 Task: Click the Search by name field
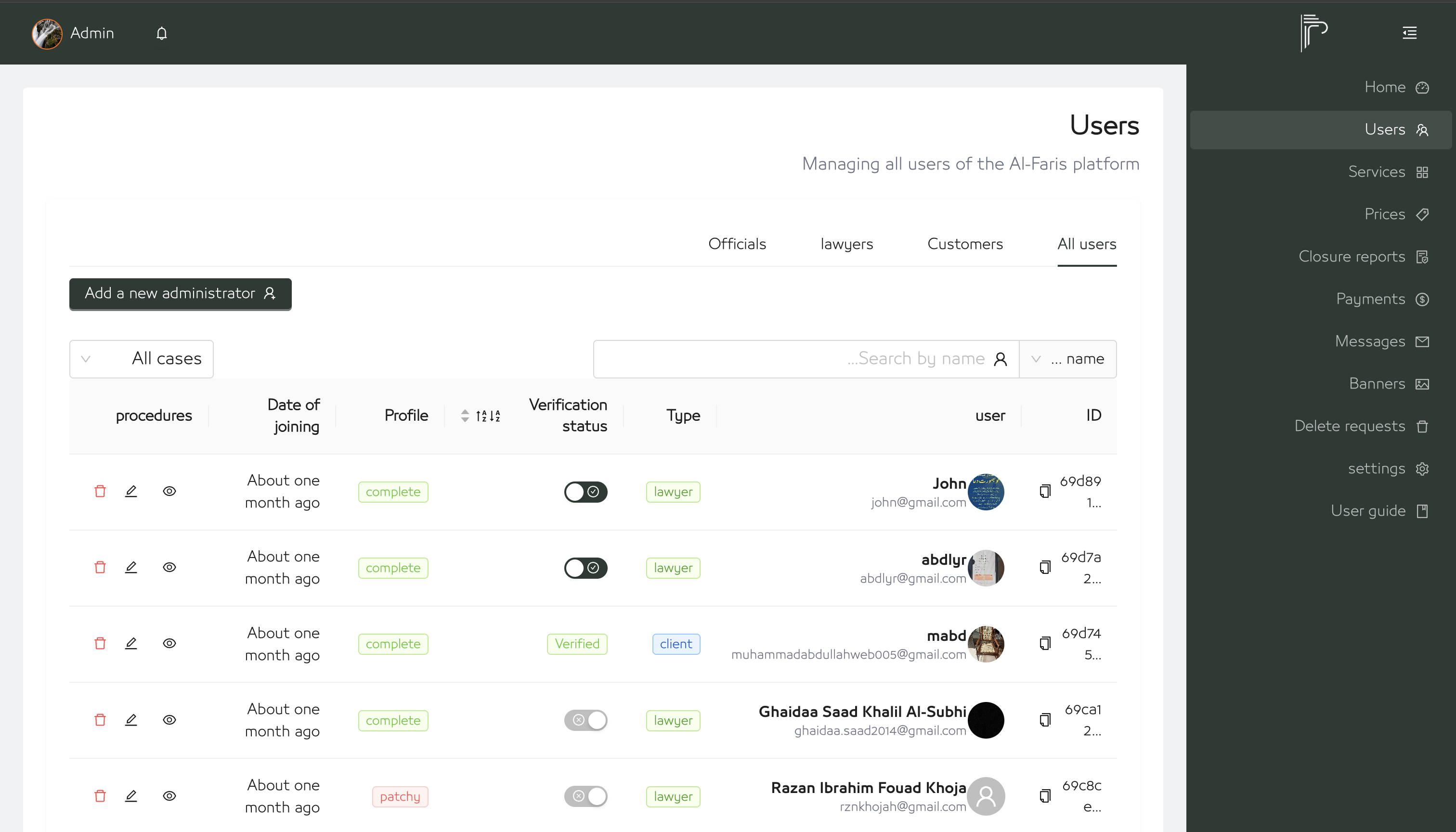coord(806,359)
